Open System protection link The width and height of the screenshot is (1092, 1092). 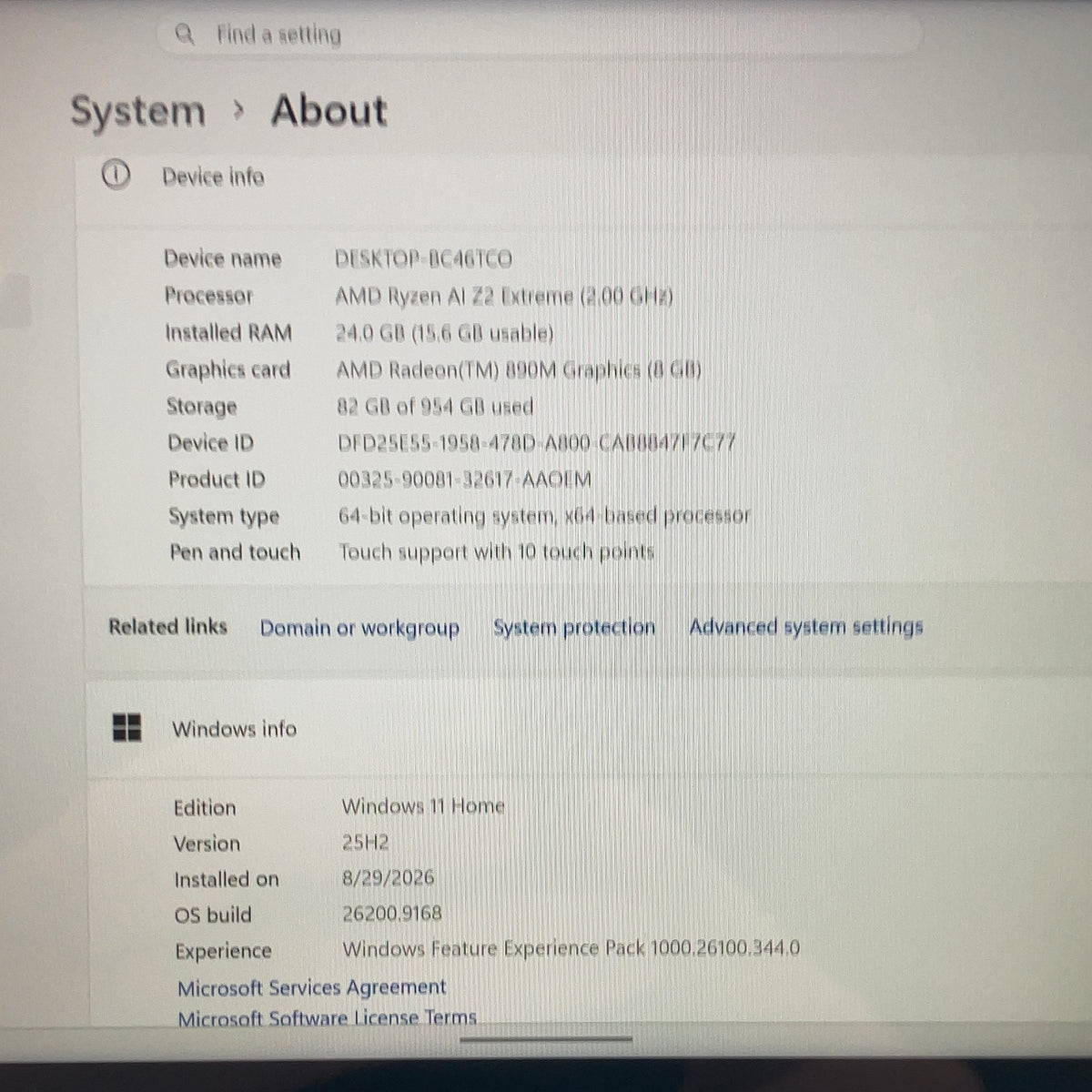pos(574,627)
